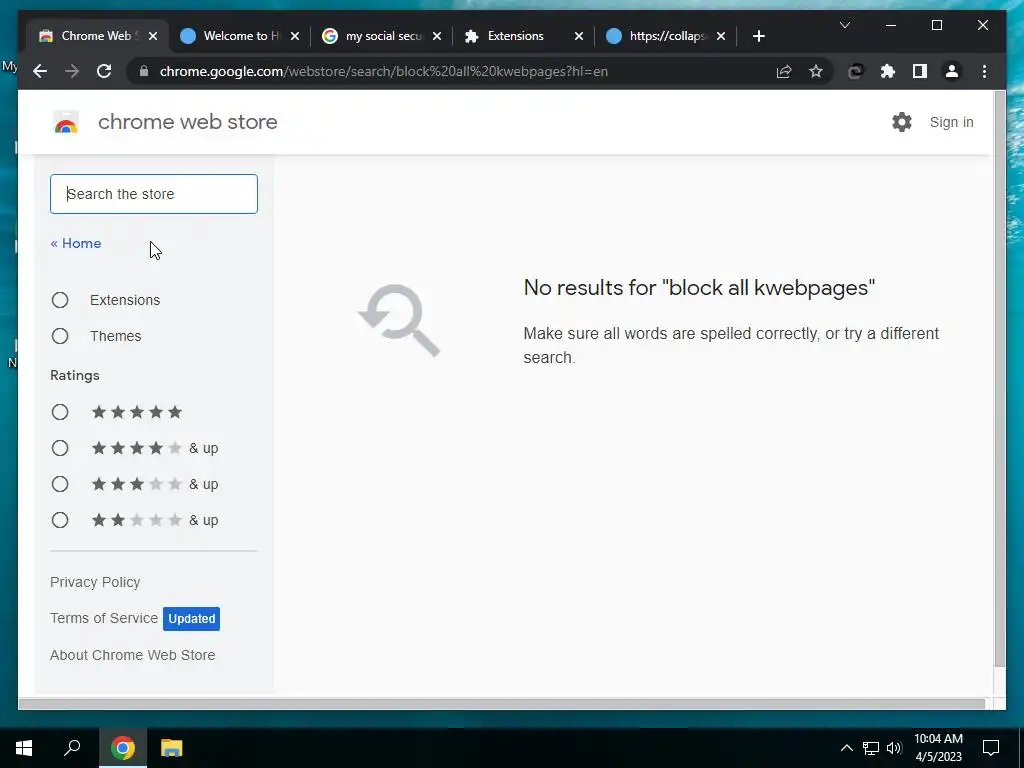Click the Search the store field
Viewport: 1024px width, 768px height.
(153, 194)
